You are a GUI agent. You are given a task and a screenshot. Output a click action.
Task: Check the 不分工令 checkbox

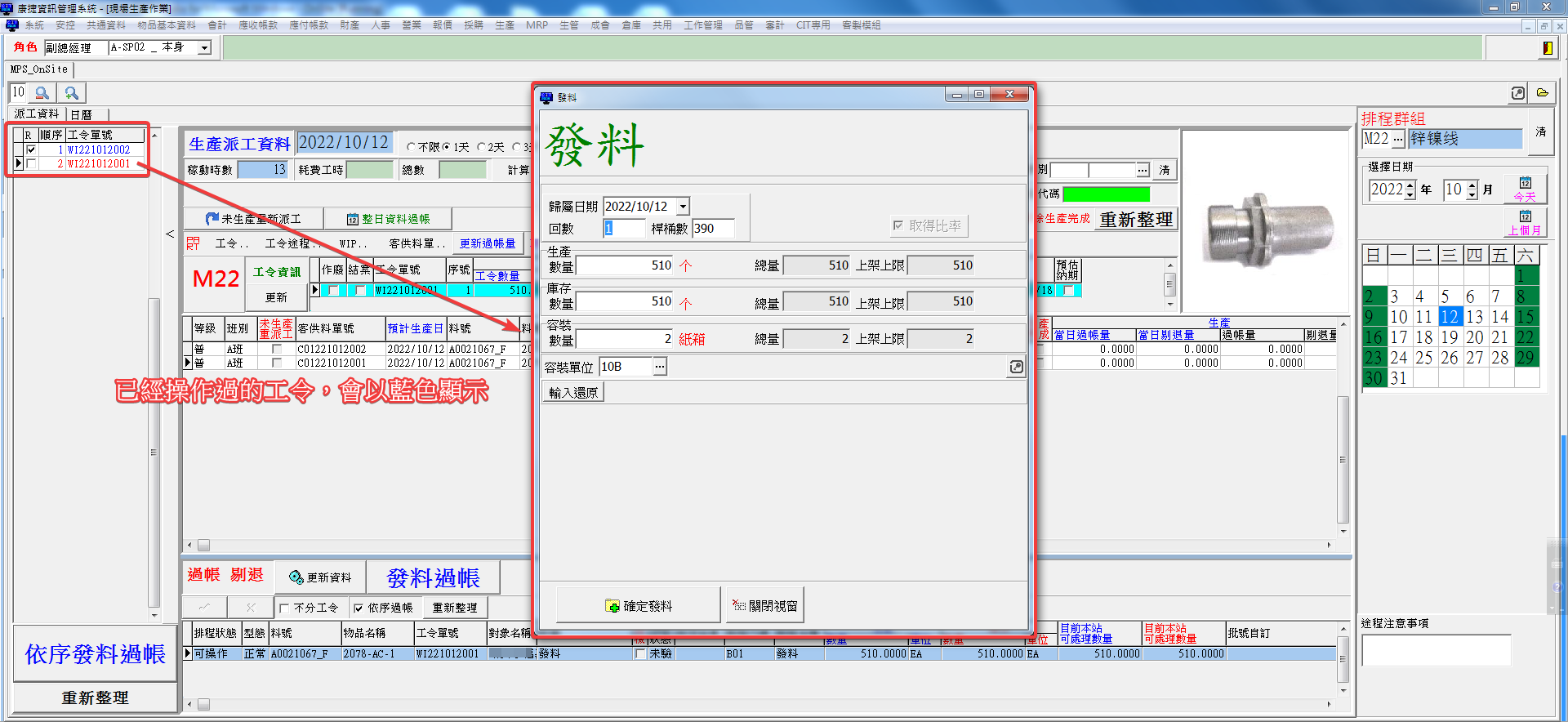(284, 608)
